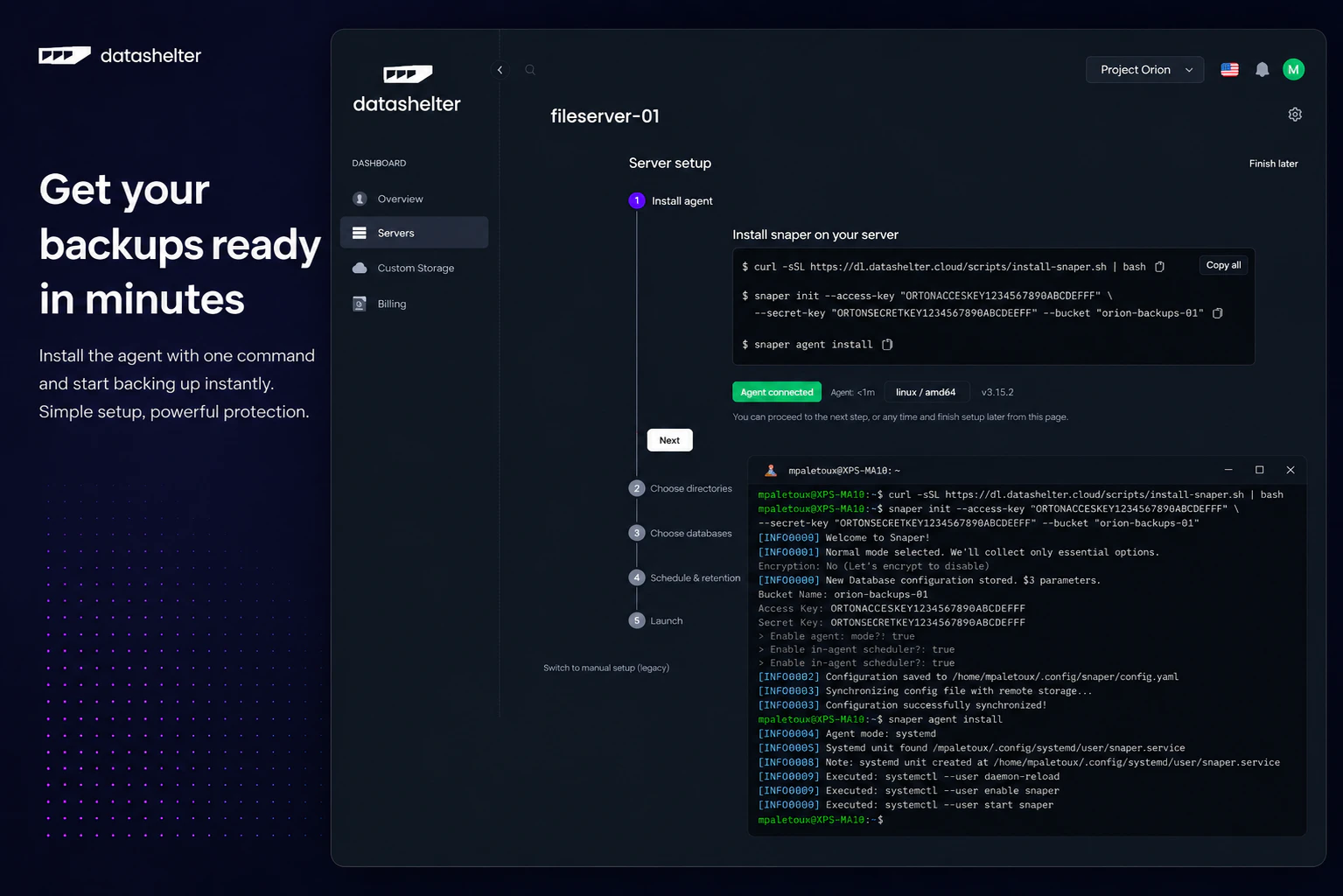This screenshot has width=1343, height=896.
Task: Click the Overview sidebar icon
Action: coord(360,199)
